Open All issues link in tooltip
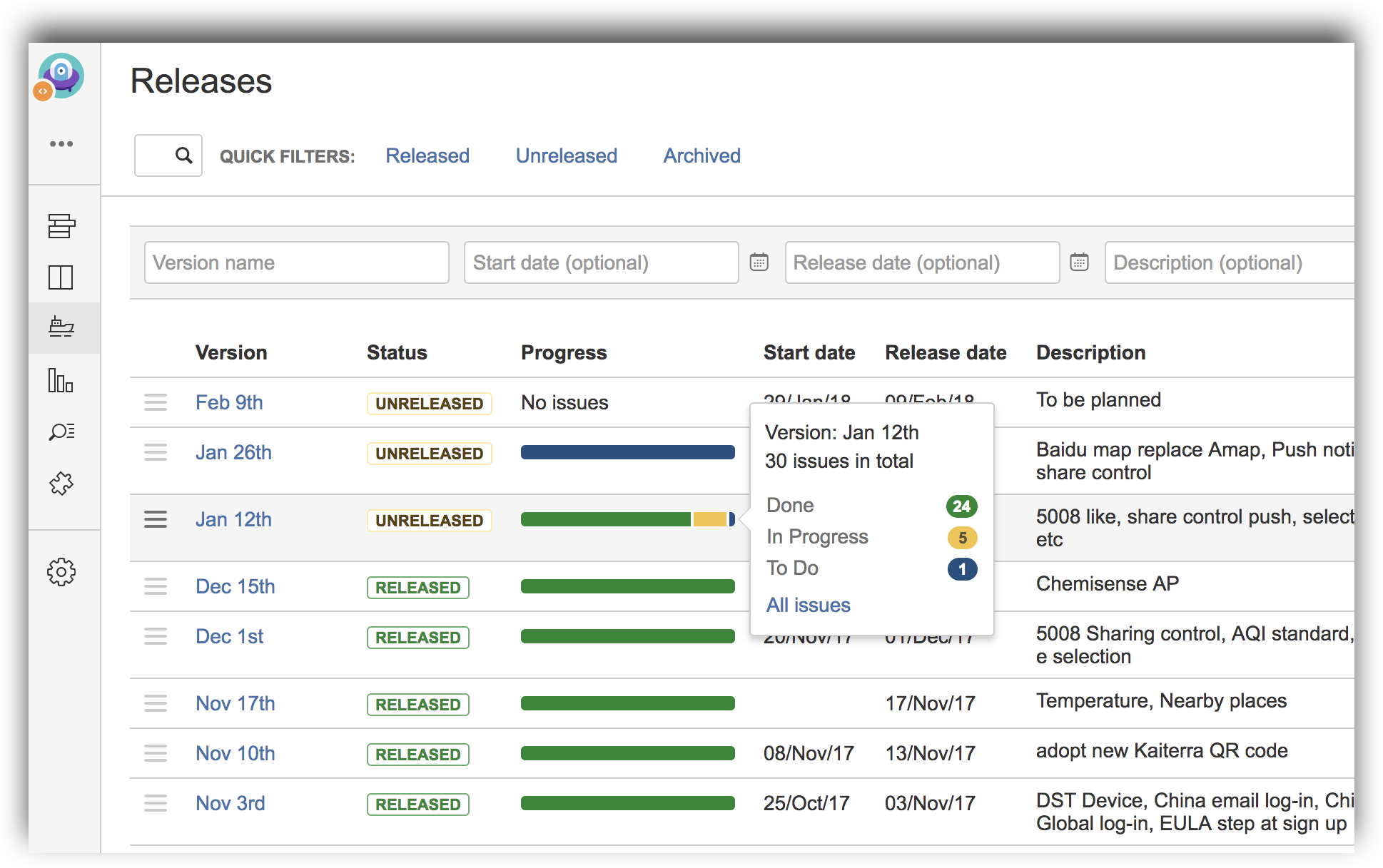Viewport: 1383px width, 868px height. [809, 605]
